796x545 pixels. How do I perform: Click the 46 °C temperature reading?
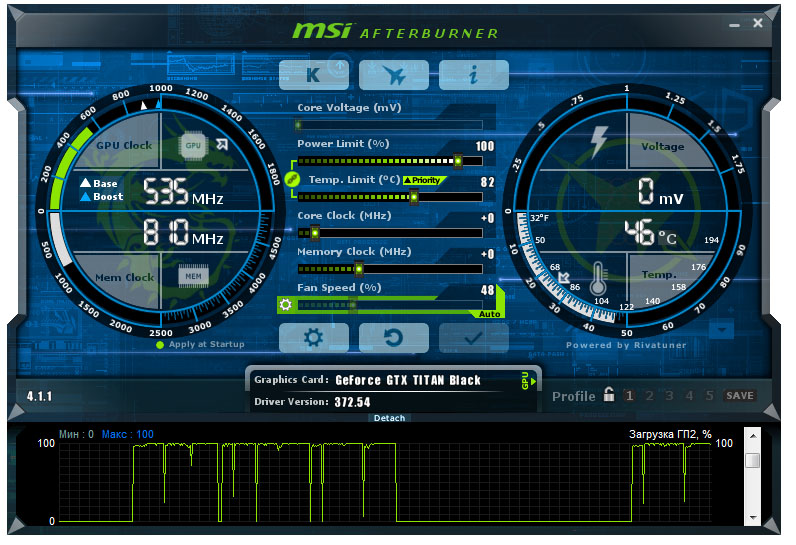pyautogui.click(x=651, y=233)
